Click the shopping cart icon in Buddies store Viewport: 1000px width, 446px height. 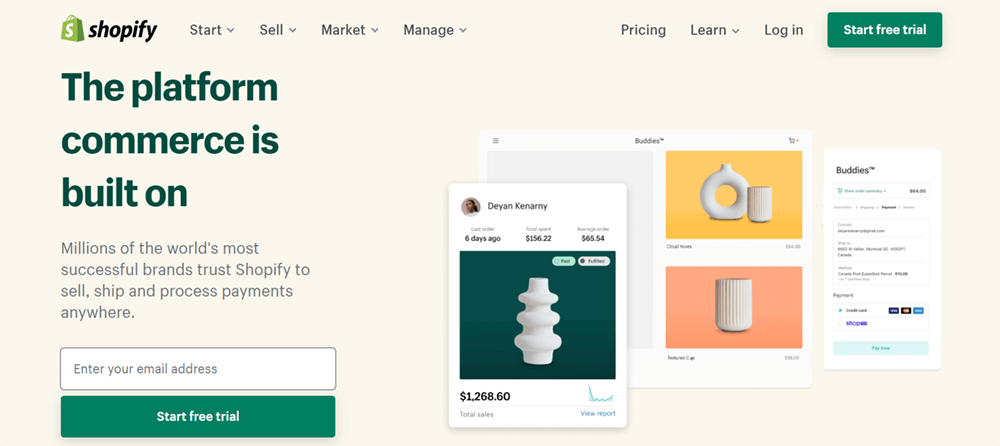[x=793, y=141]
